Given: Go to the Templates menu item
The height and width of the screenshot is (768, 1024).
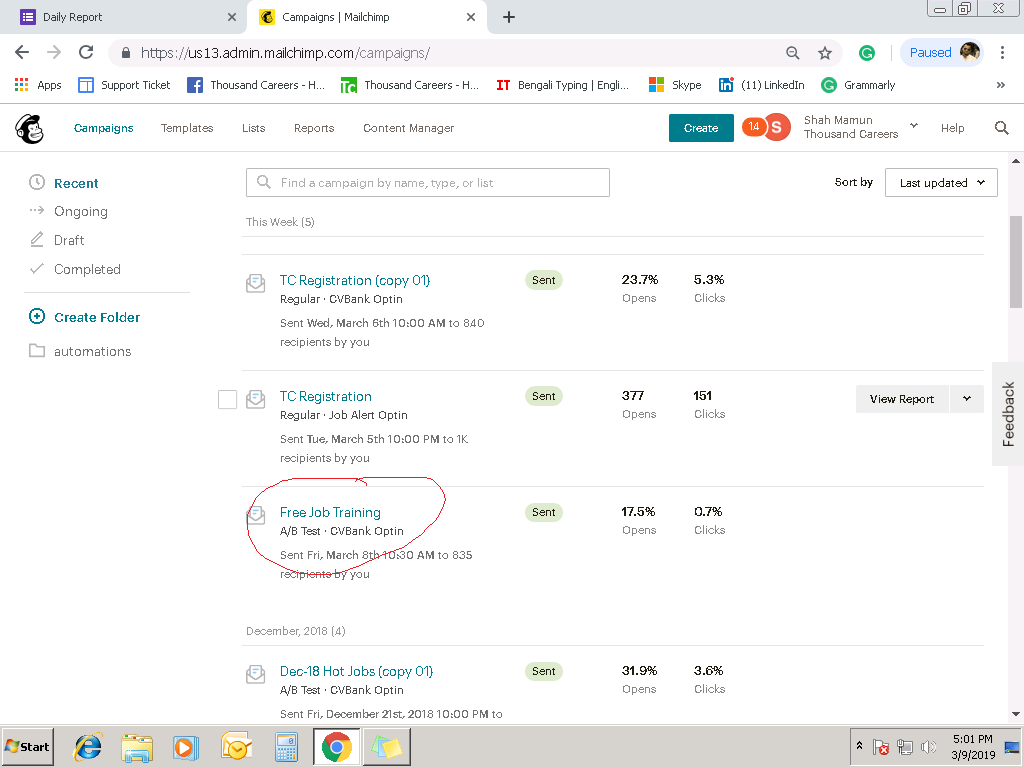Looking at the screenshot, I should click(187, 128).
